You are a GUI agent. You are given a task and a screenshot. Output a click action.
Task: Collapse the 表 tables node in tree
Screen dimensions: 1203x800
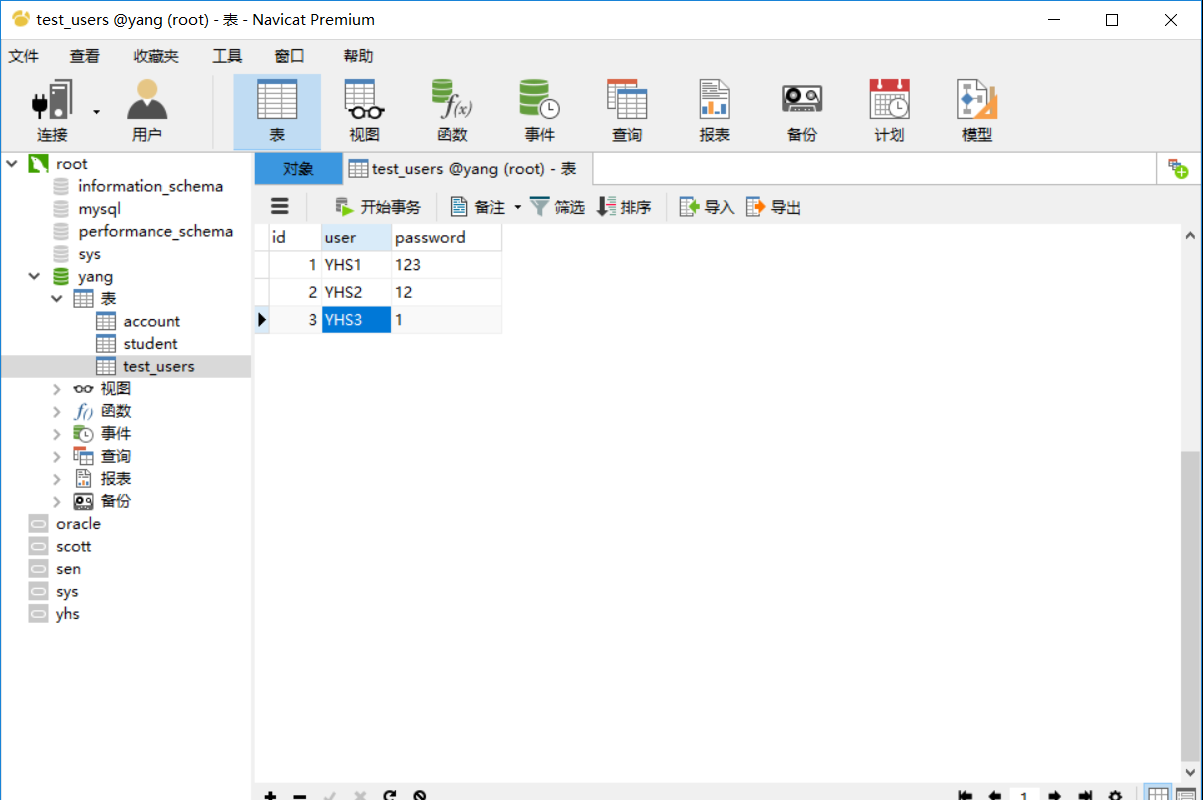[x=57, y=298]
